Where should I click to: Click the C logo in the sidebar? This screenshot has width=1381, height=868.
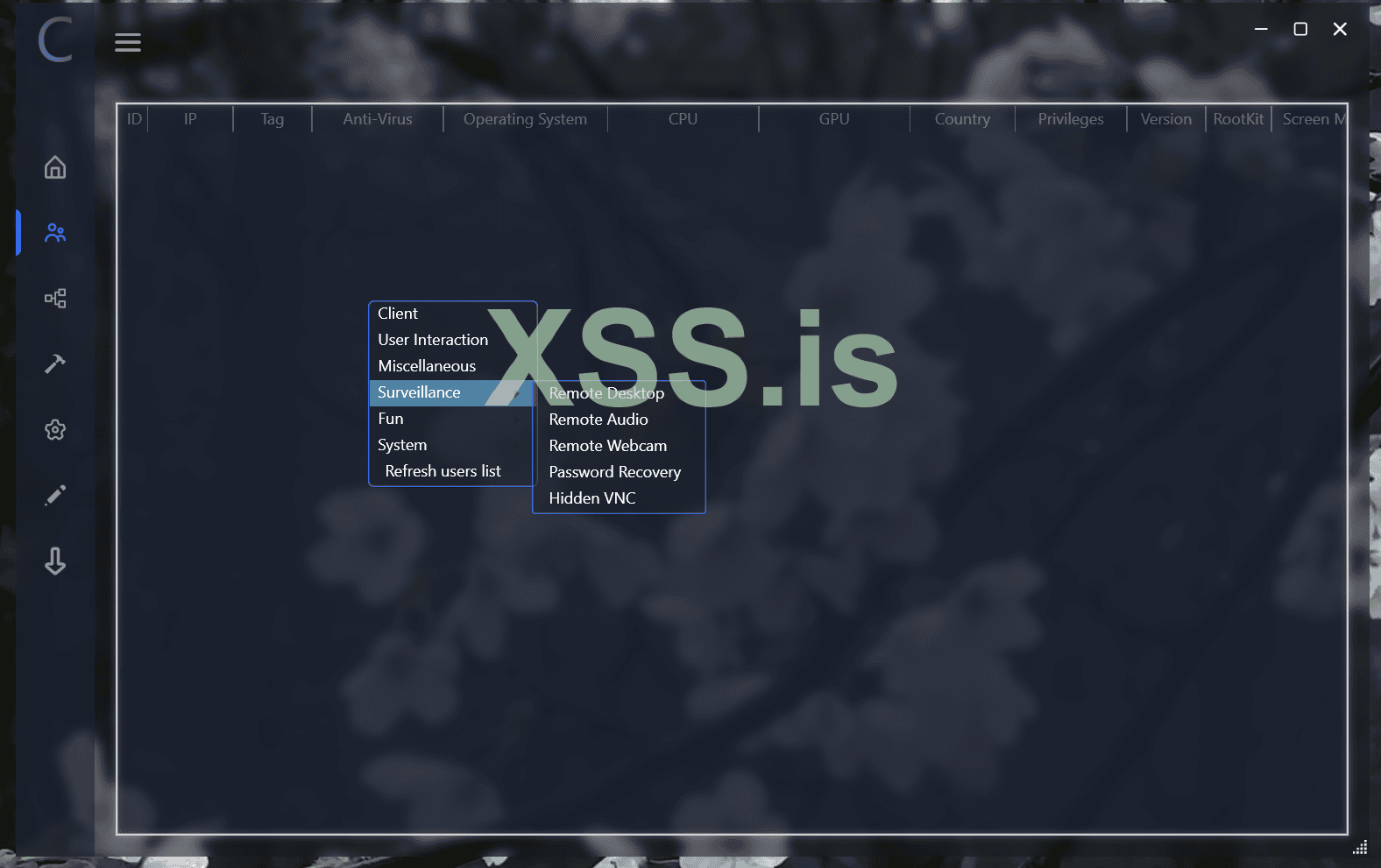click(55, 39)
